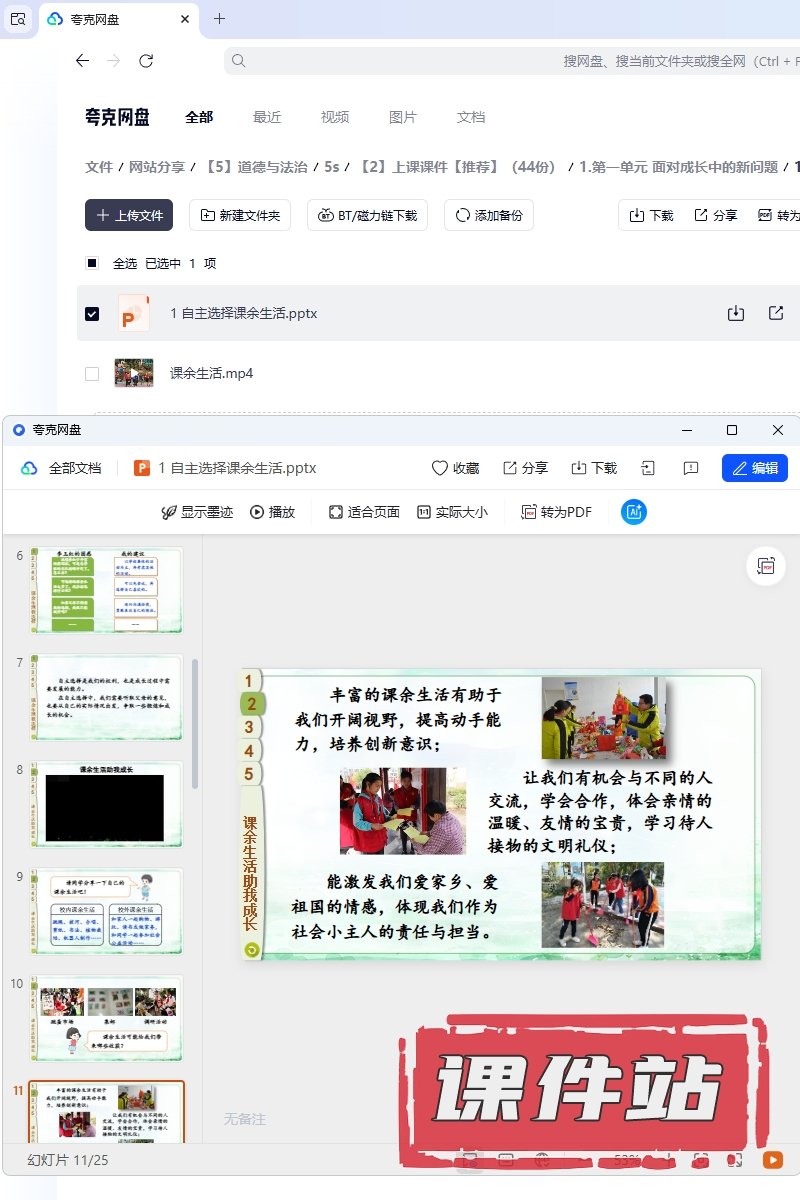Reload the page with the refresh icon

click(146, 61)
